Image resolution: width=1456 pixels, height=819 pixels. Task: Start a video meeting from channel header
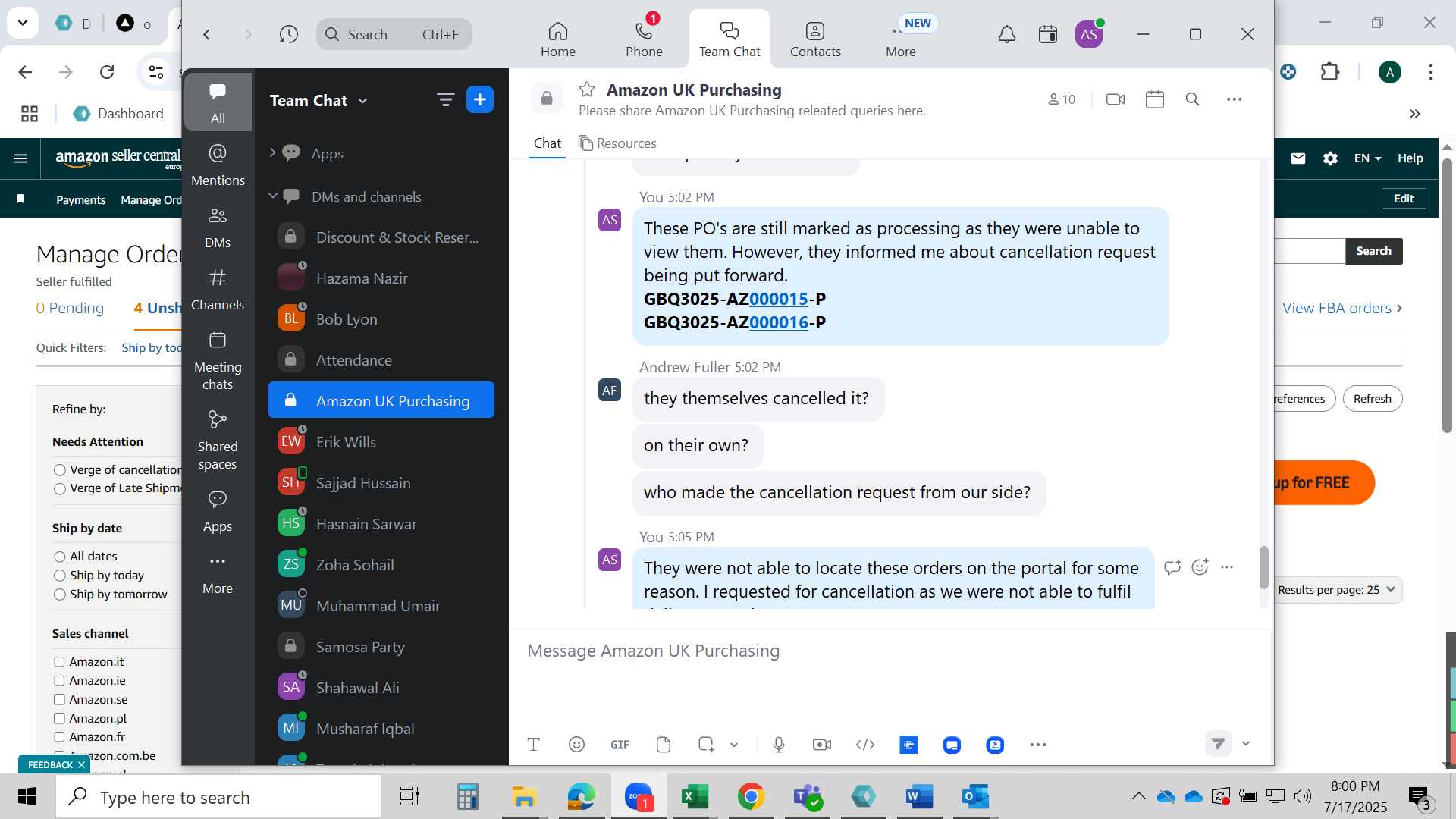click(1115, 99)
